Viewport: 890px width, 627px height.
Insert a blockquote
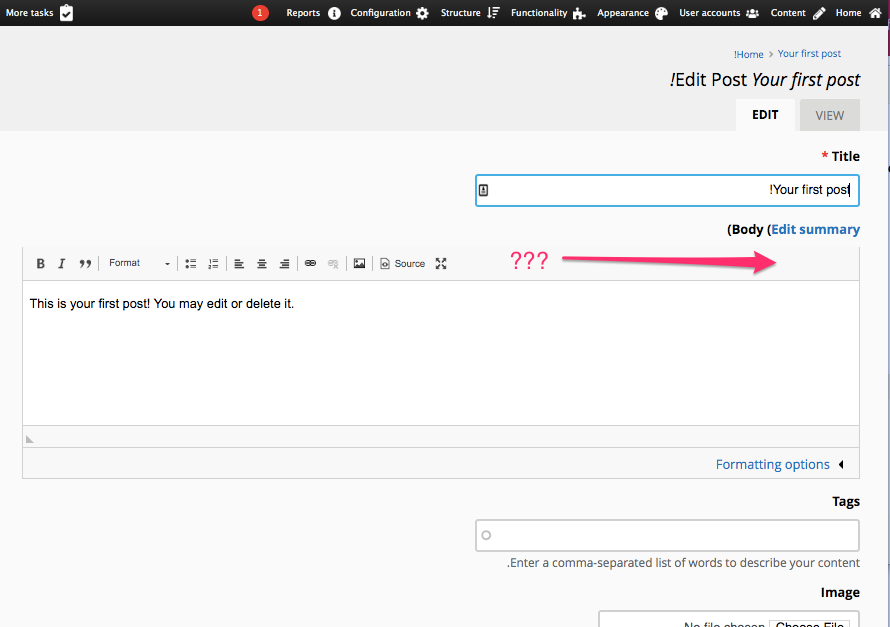click(x=85, y=263)
